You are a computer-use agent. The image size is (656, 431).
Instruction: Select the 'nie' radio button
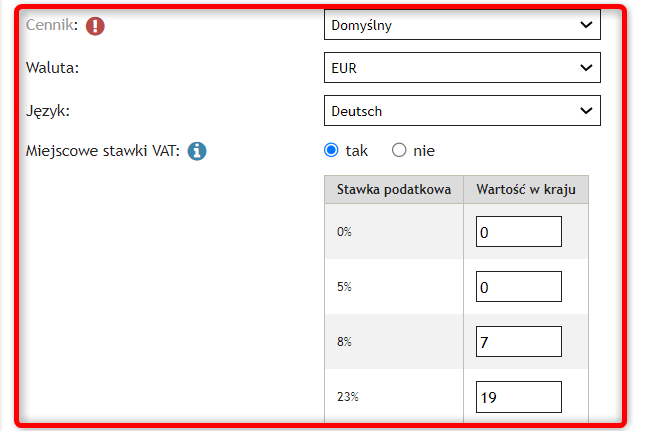coord(399,150)
